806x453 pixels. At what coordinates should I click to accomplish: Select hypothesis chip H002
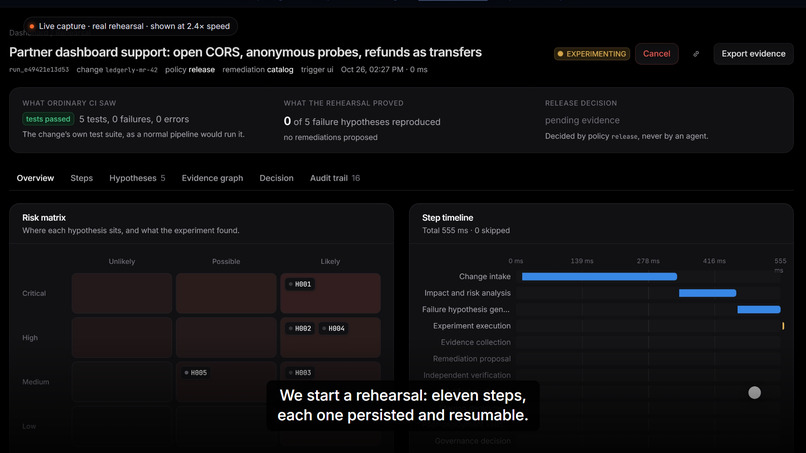[300, 328]
